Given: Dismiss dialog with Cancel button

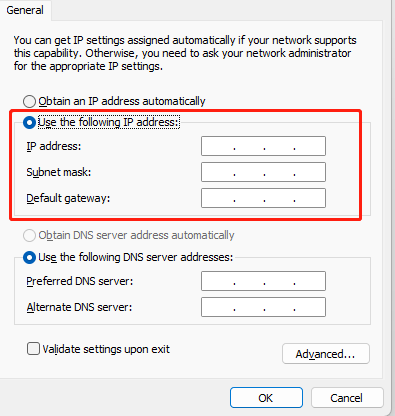Looking at the screenshot, I should pos(347,398).
